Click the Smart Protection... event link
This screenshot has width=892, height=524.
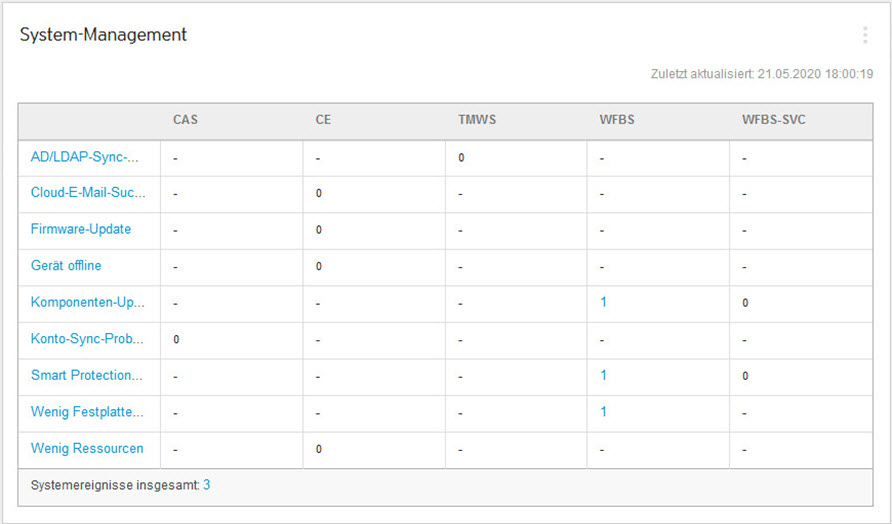tap(87, 375)
